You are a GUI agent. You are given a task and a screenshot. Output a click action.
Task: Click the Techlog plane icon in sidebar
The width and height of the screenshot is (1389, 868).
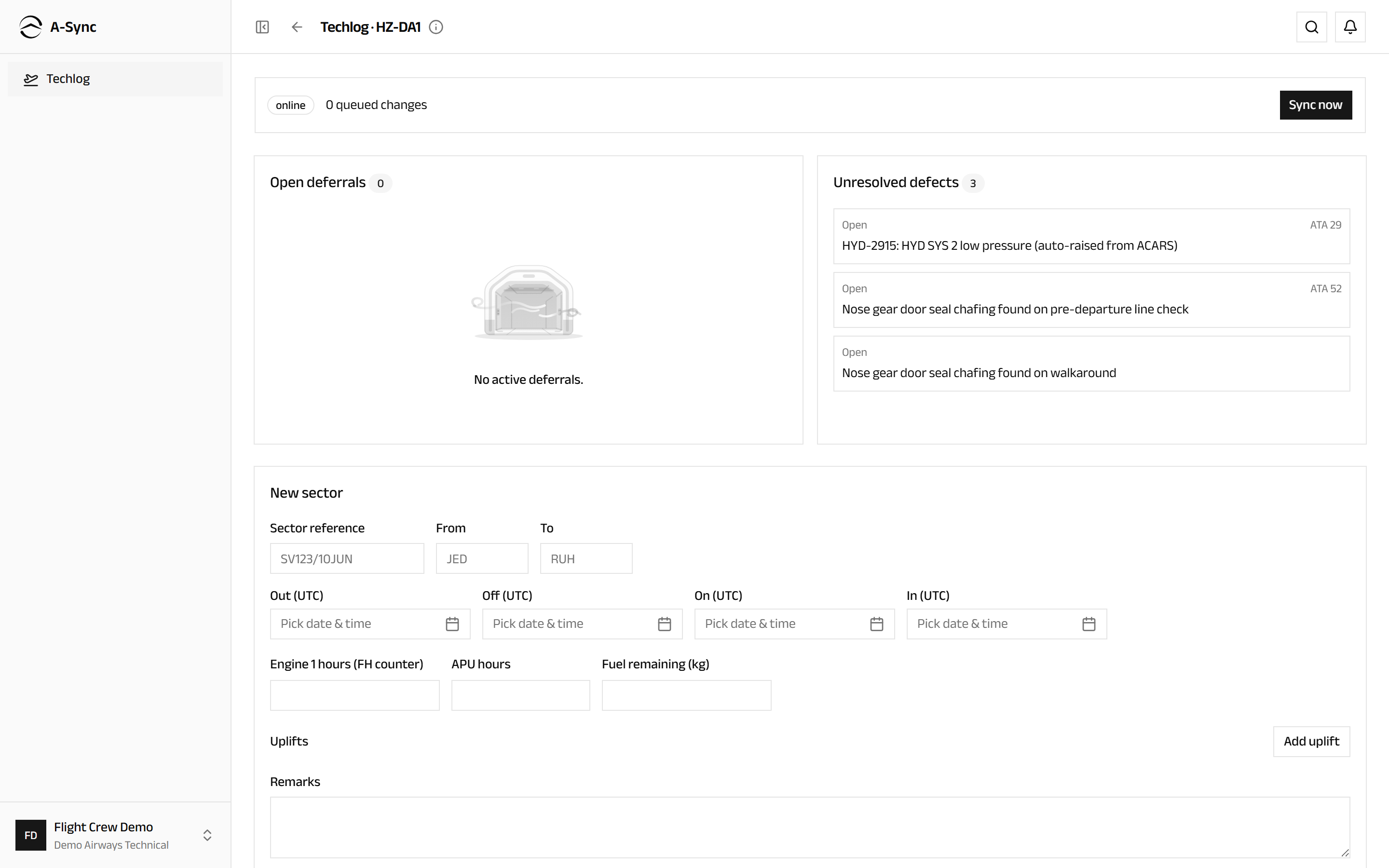pos(31,79)
